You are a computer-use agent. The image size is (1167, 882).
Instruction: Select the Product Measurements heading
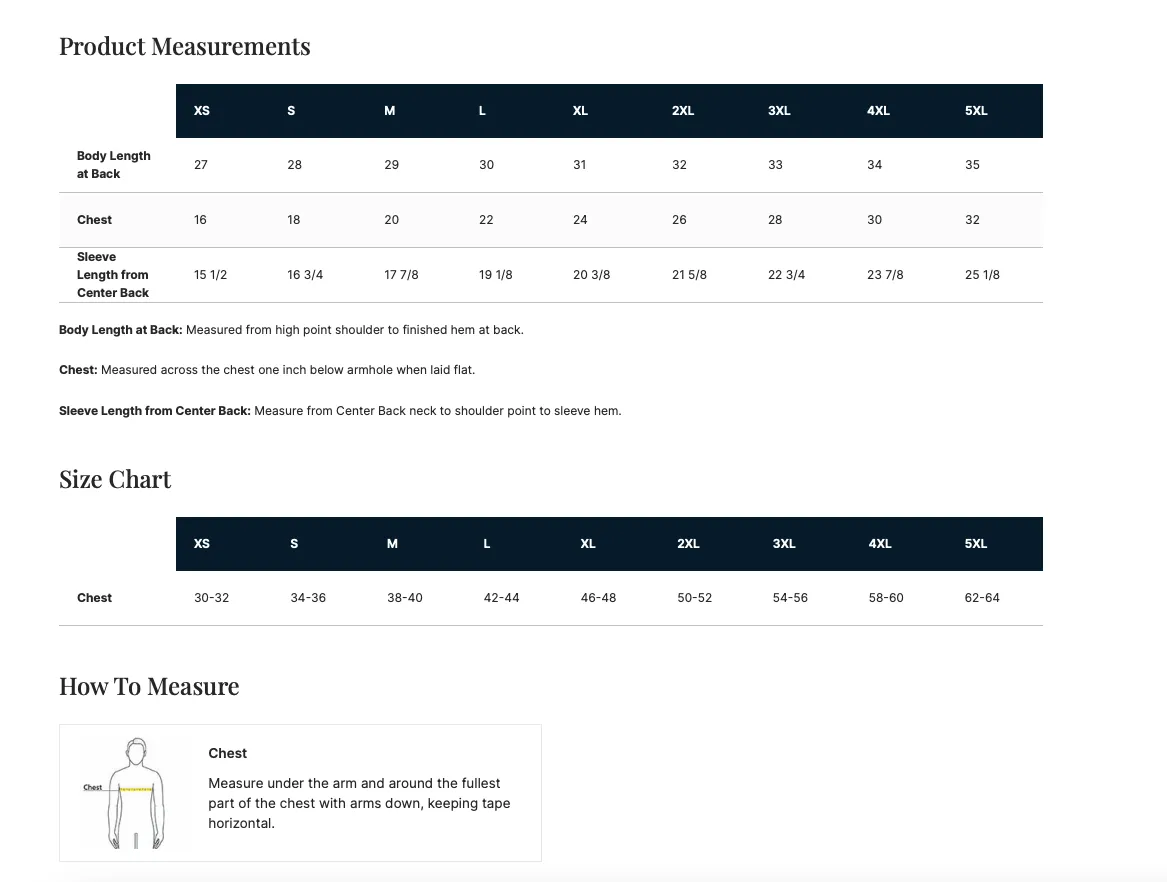184,47
